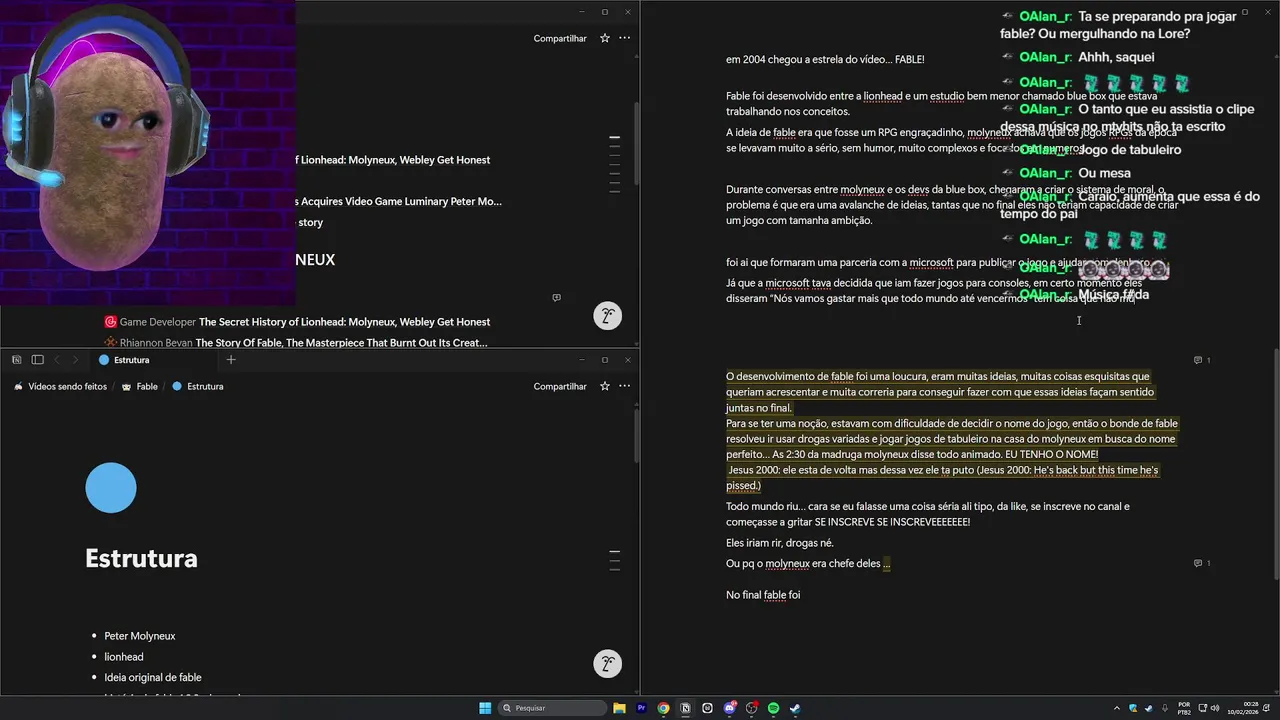Open comment bubble beside 'O desenvolvimento de fable' paragraph
Viewport: 1280px width, 720px height.
coord(1202,360)
